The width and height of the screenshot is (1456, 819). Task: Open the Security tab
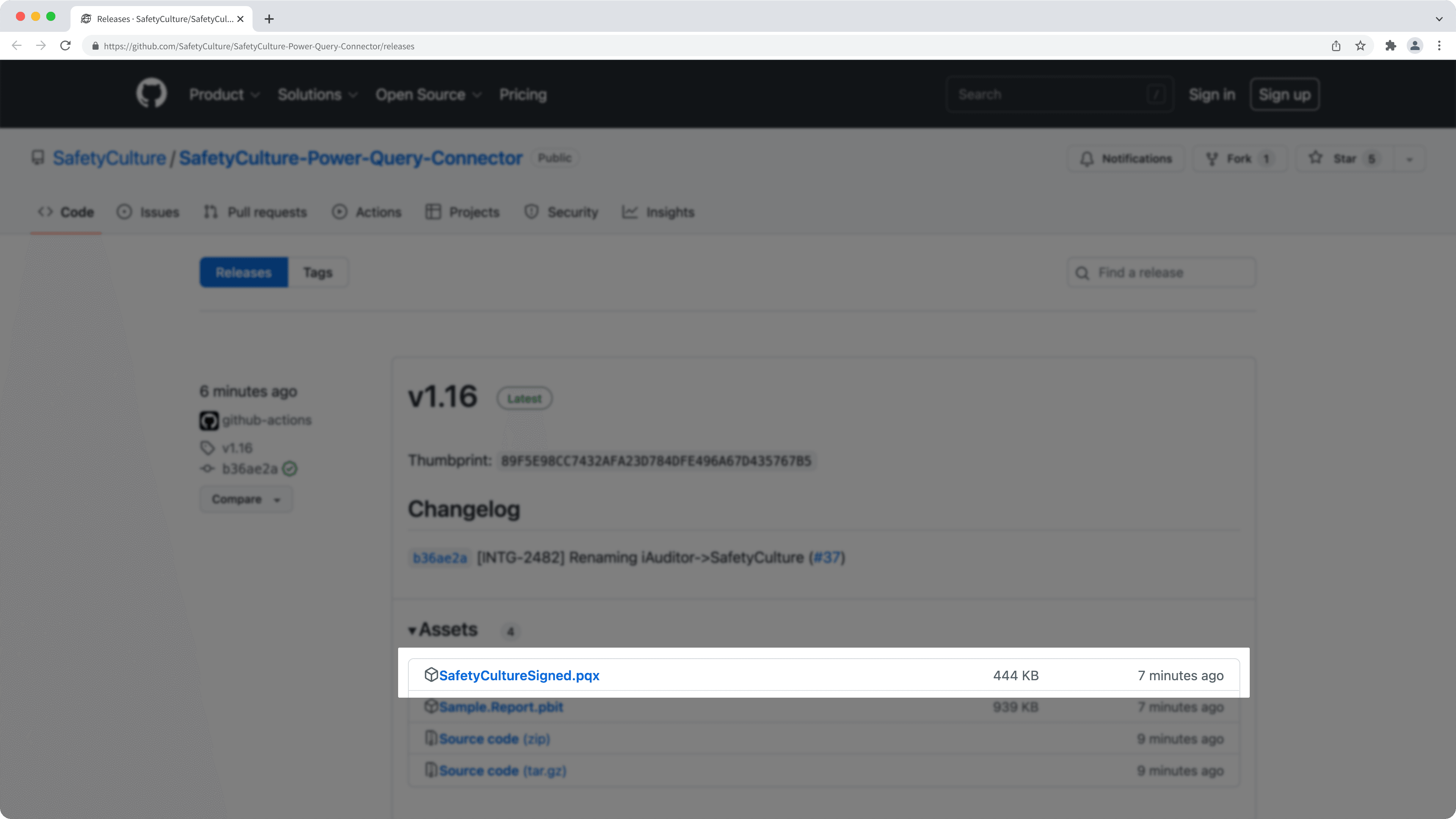pyautogui.click(x=561, y=212)
